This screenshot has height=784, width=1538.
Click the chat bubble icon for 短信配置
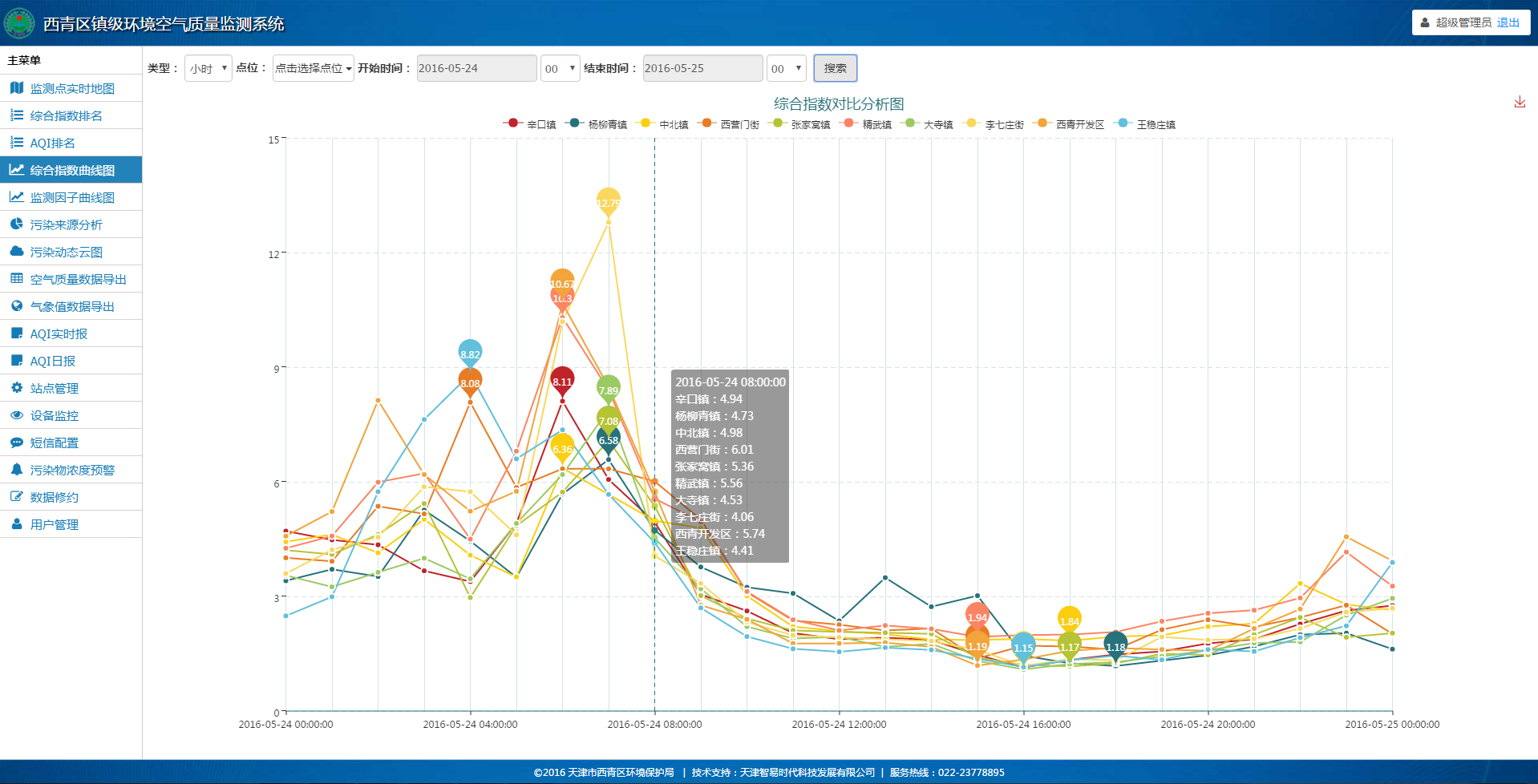(16, 443)
